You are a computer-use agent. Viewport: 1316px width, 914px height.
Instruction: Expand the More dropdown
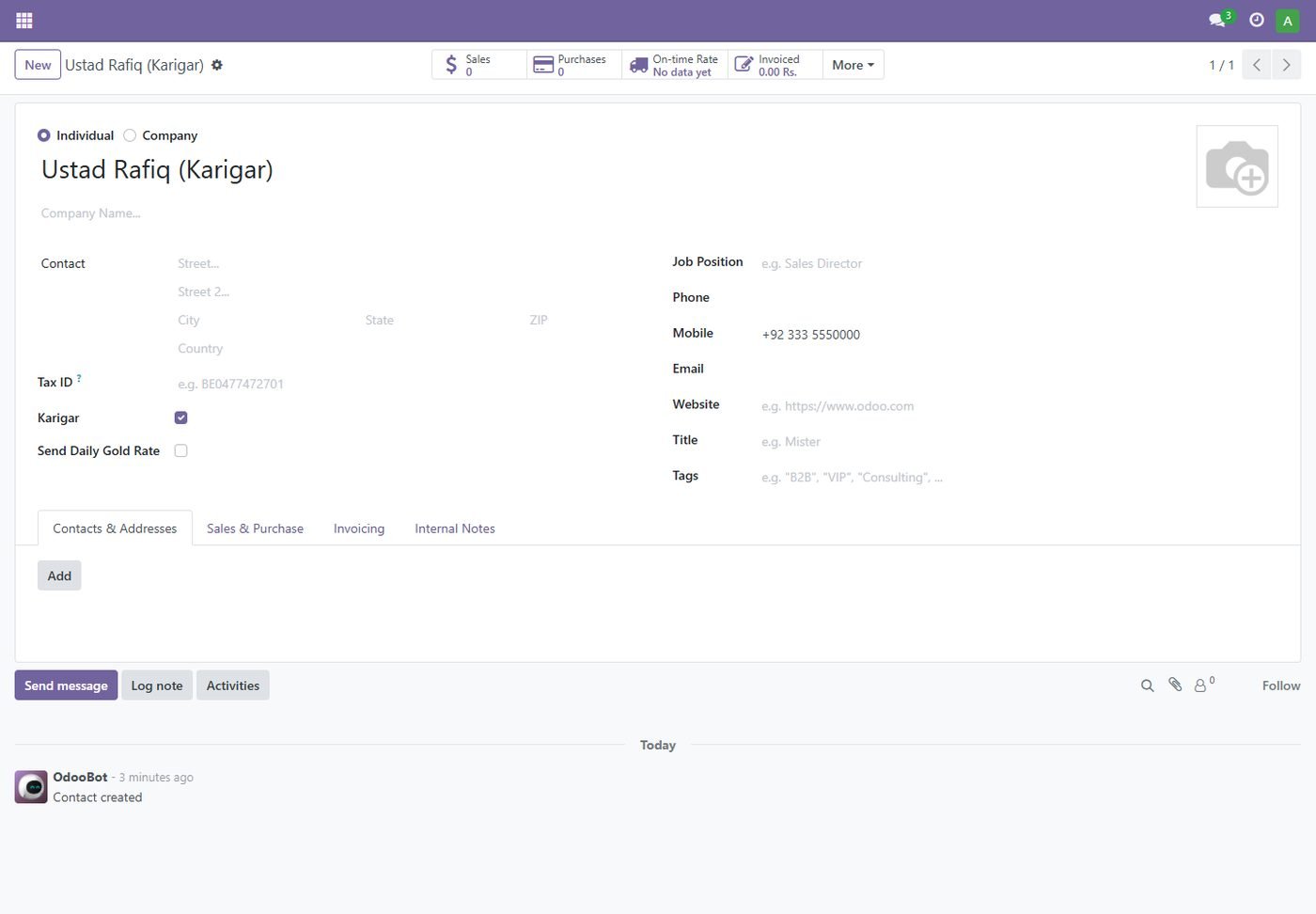point(854,65)
